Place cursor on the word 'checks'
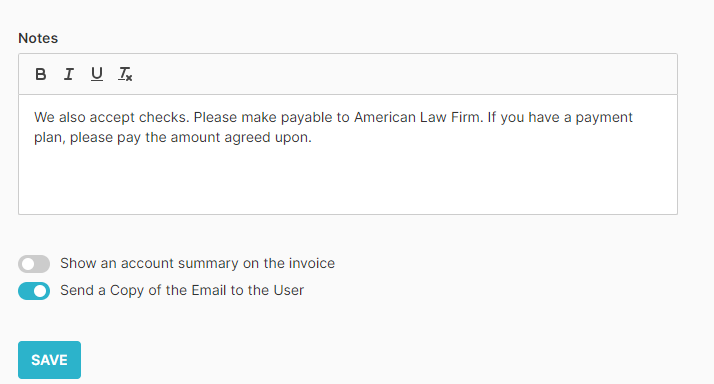This screenshot has height=384, width=714. pyautogui.click(x=164, y=118)
